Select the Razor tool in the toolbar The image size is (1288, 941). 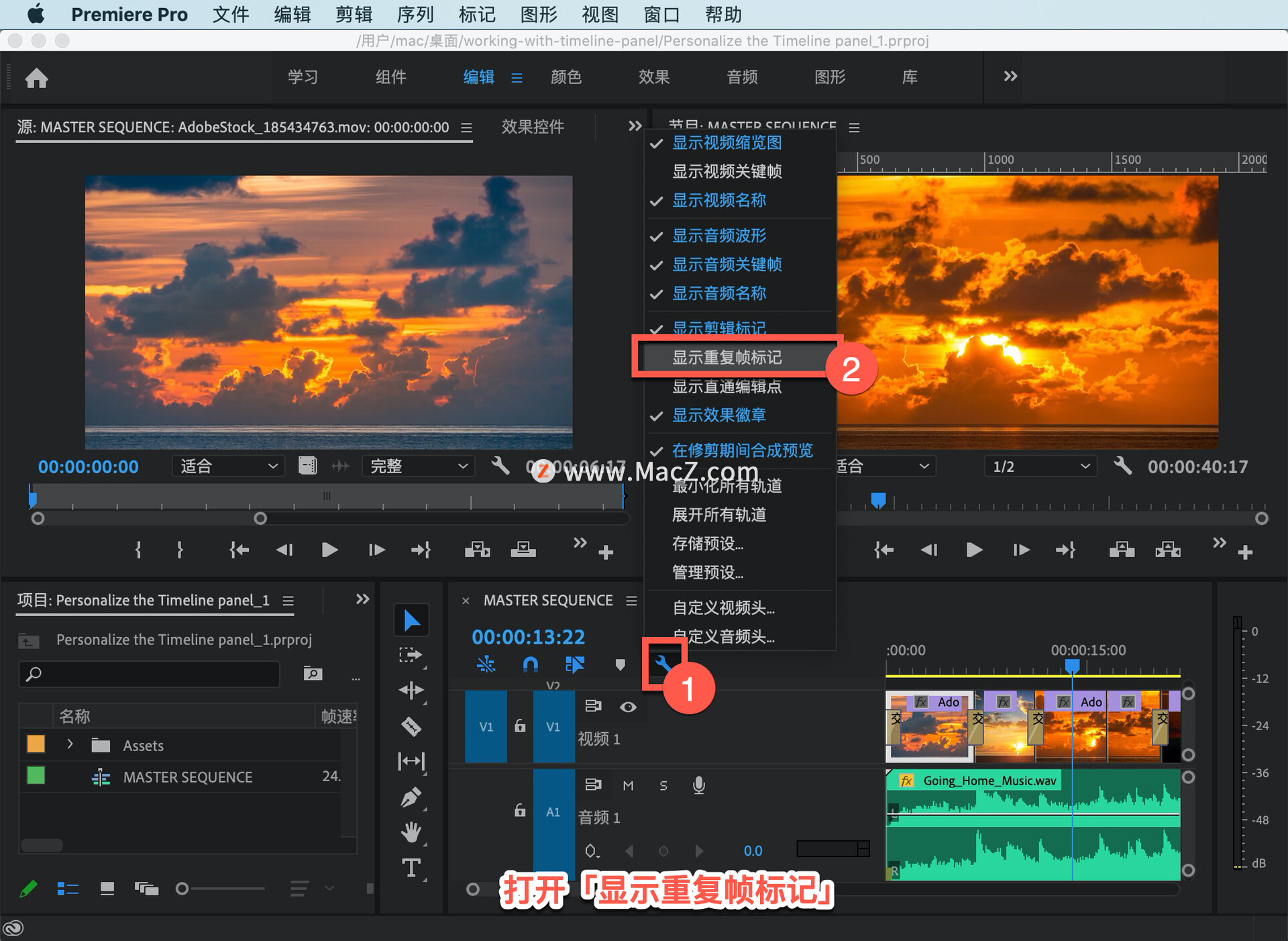(411, 726)
